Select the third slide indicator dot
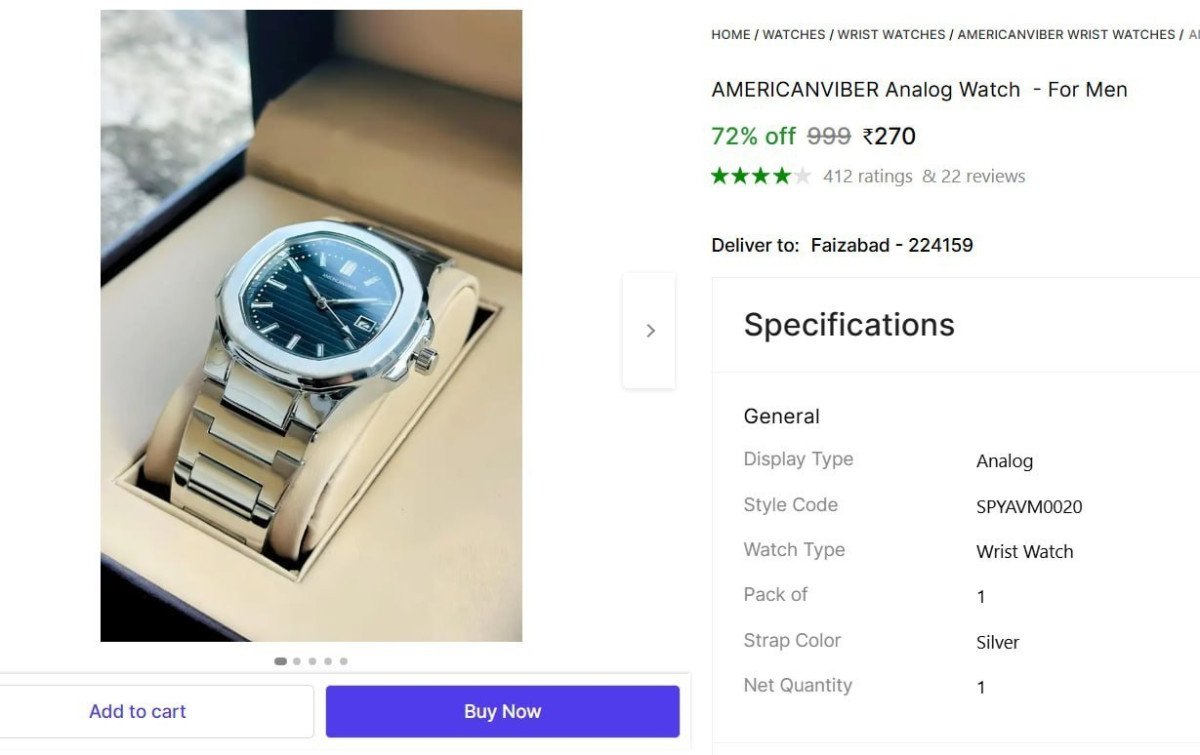This screenshot has height=755, width=1200. click(x=312, y=661)
